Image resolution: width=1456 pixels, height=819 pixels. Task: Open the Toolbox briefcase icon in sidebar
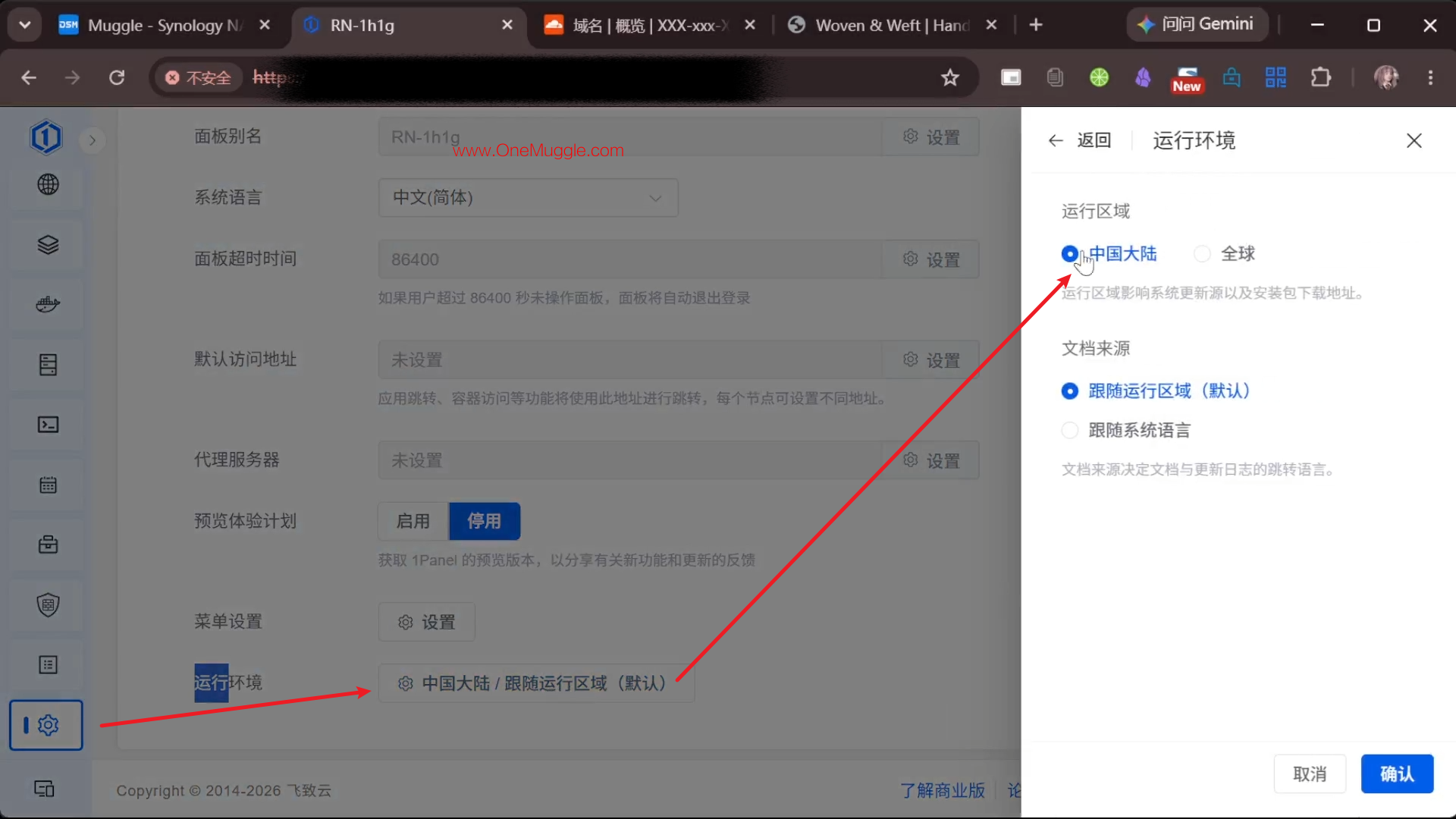click(48, 544)
